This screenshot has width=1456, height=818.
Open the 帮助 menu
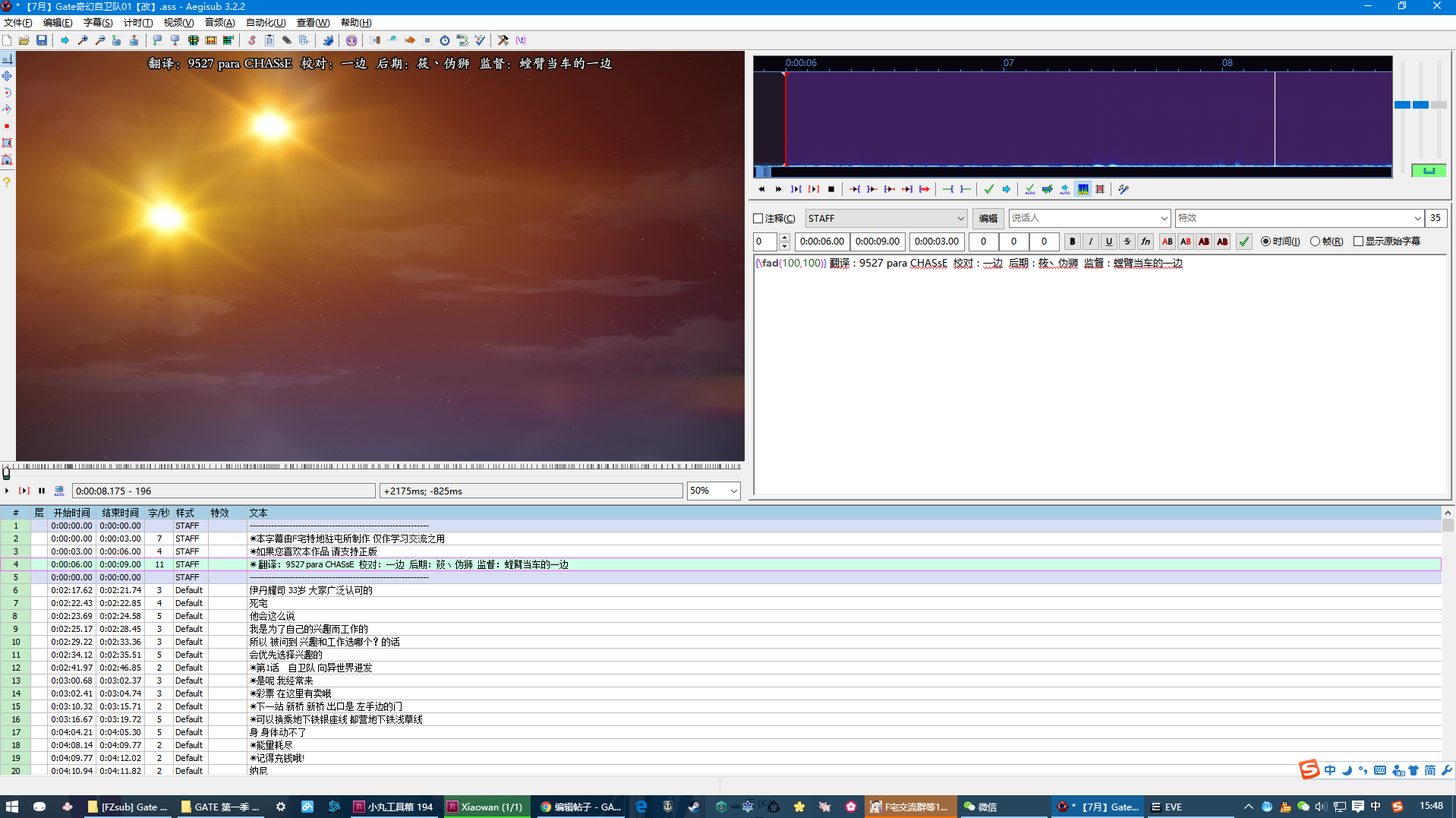pos(356,23)
